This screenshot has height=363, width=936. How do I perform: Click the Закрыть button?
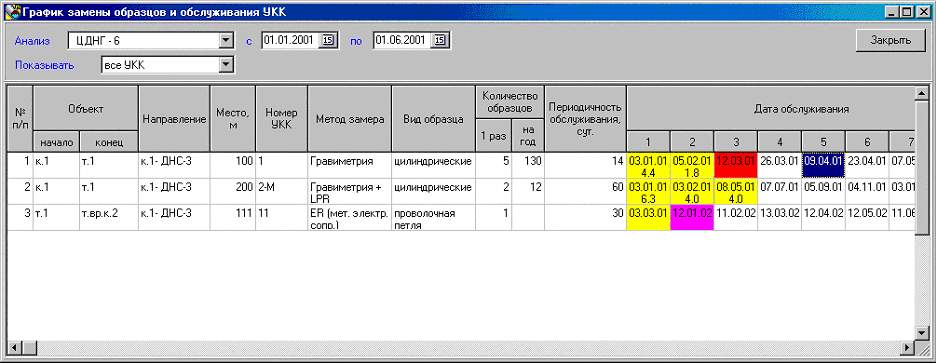(891, 41)
